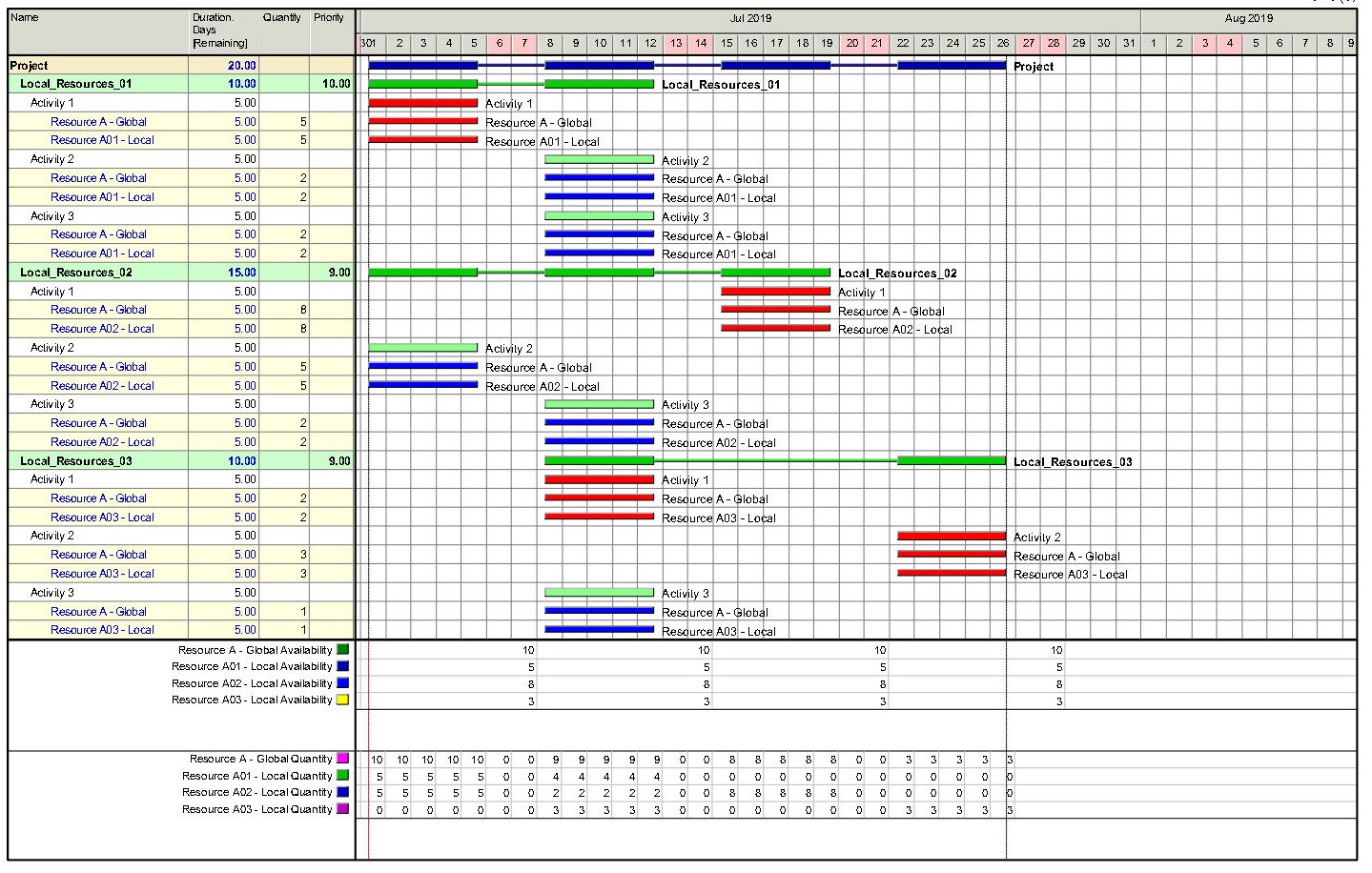Click the Resource A01 - Local Availability swatch
This screenshot has height=873, width=1372.
click(x=343, y=666)
